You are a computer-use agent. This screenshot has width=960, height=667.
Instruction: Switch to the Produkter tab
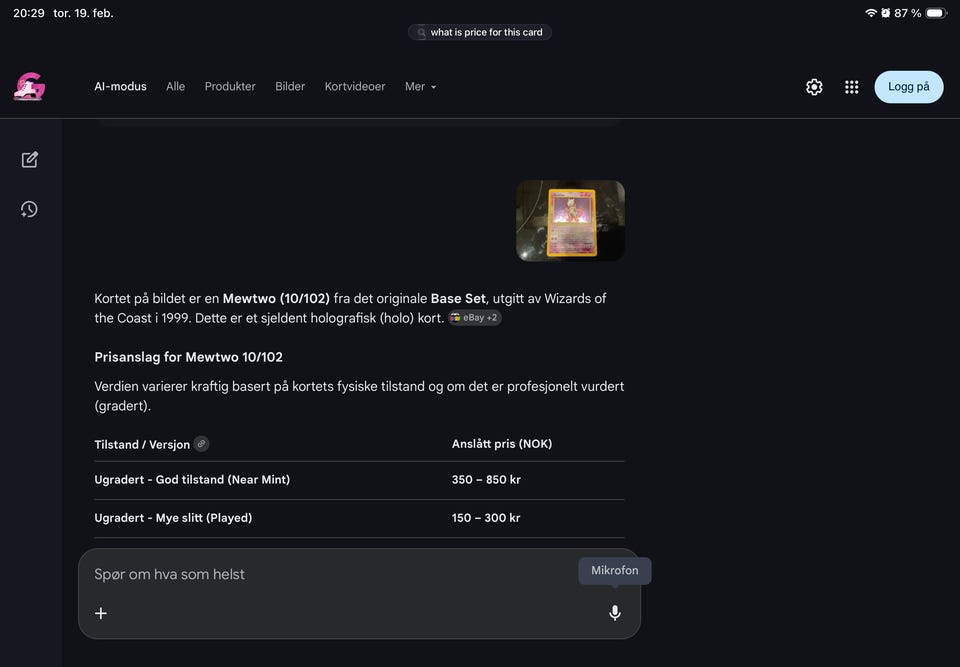(x=230, y=86)
